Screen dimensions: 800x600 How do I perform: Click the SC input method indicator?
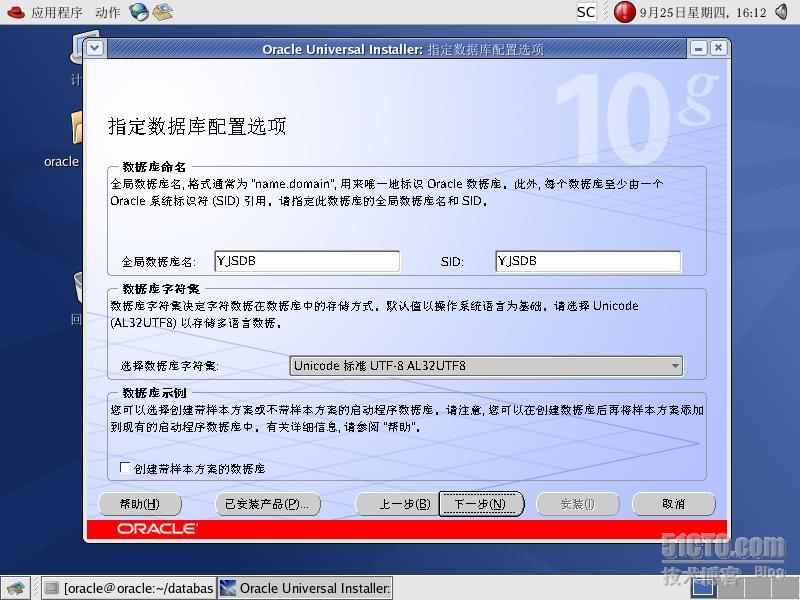tap(586, 12)
